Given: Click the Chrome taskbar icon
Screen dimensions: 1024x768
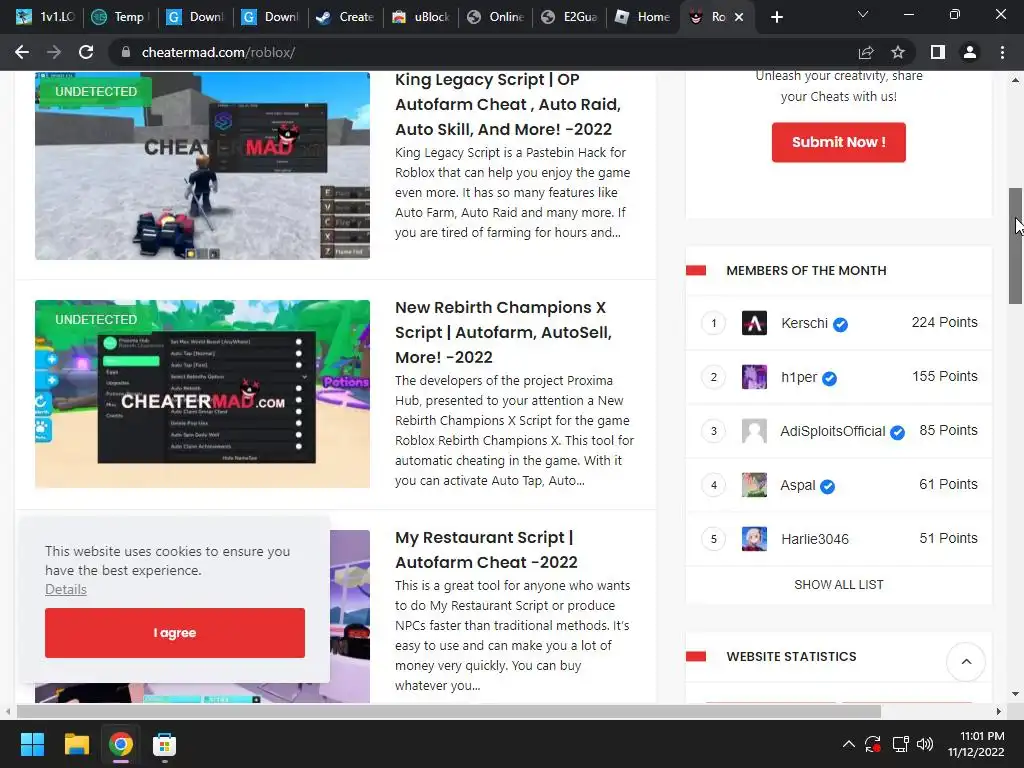Looking at the screenshot, I should pos(121,744).
